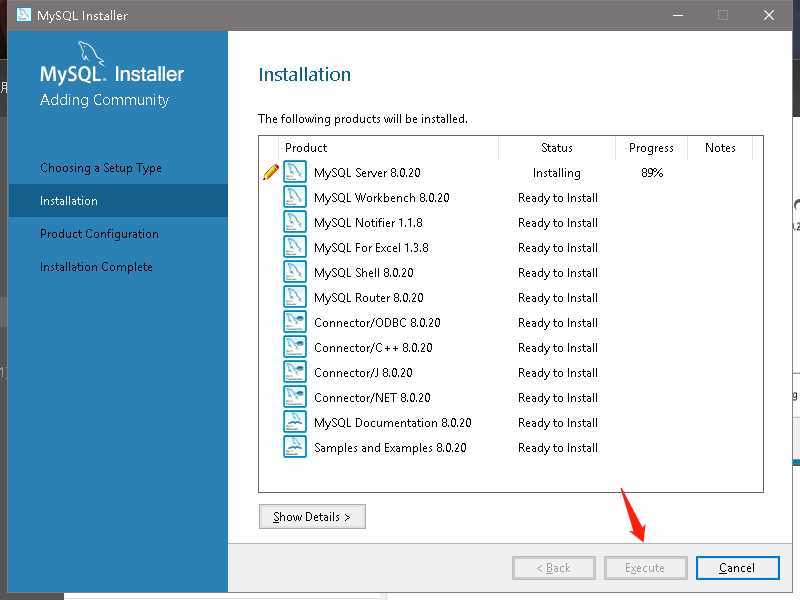
Task: Click the MySQL Workbench 8.0.20 product icon
Action: click(x=295, y=197)
